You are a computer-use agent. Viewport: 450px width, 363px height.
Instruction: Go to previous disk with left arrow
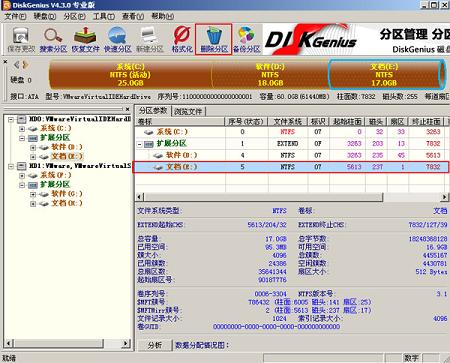pyautogui.click(x=17, y=64)
